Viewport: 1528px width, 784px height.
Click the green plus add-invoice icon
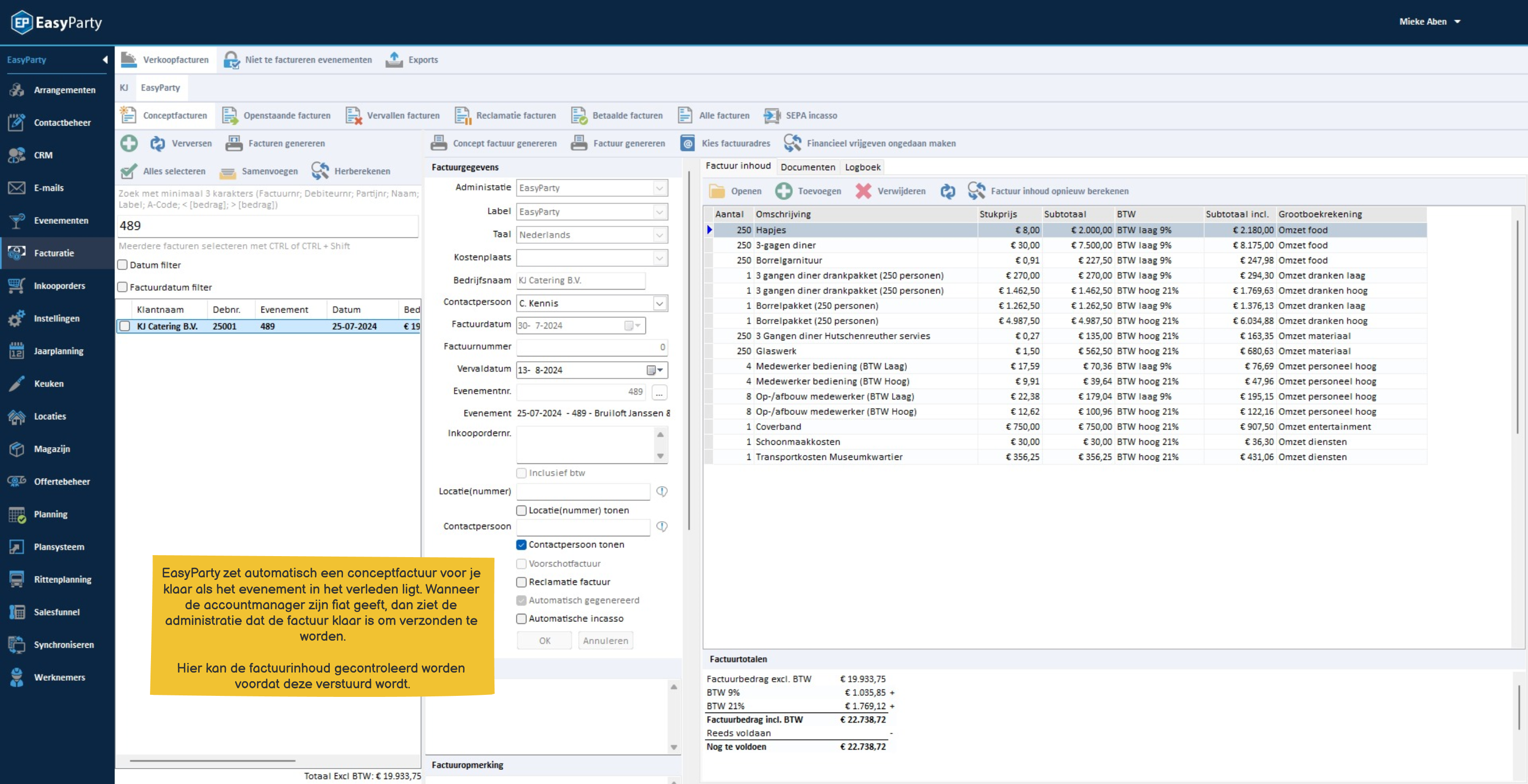coord(129,143)
